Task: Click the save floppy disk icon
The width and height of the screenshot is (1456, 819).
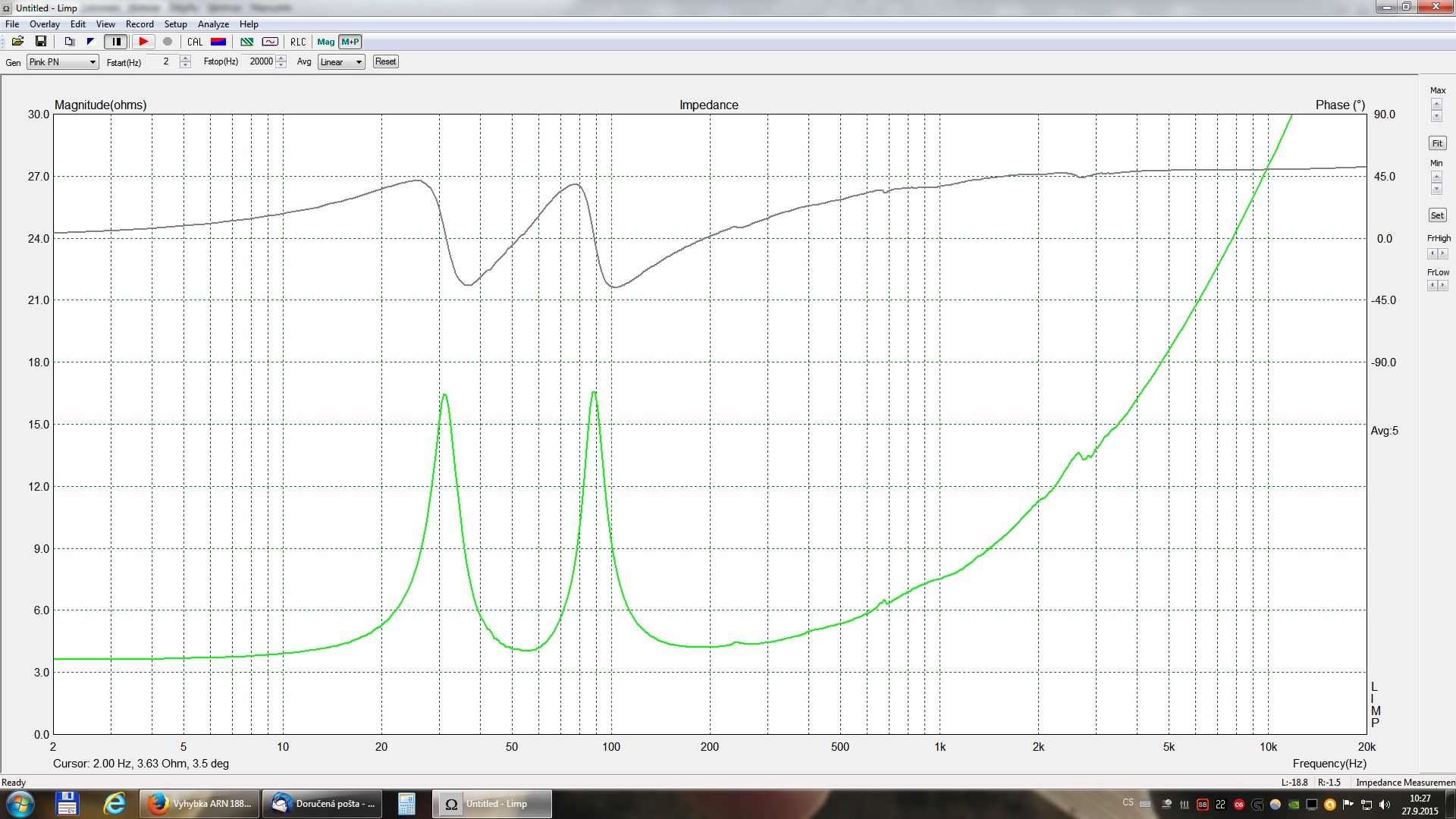Action: [x=41, y=42]
